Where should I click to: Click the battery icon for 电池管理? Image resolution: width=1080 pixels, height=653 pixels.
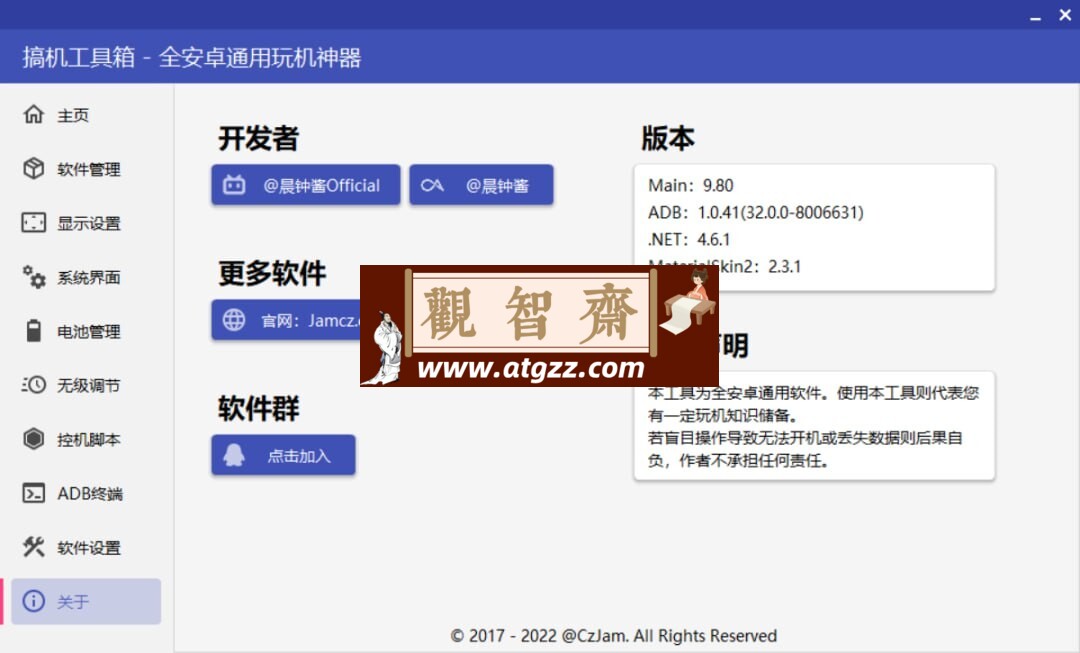33,331
